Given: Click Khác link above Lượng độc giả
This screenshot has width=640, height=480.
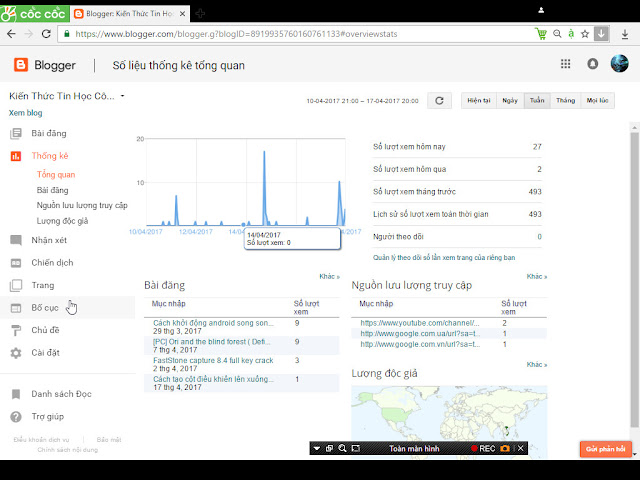Looking at the screenshot, I should coord(537,364).
